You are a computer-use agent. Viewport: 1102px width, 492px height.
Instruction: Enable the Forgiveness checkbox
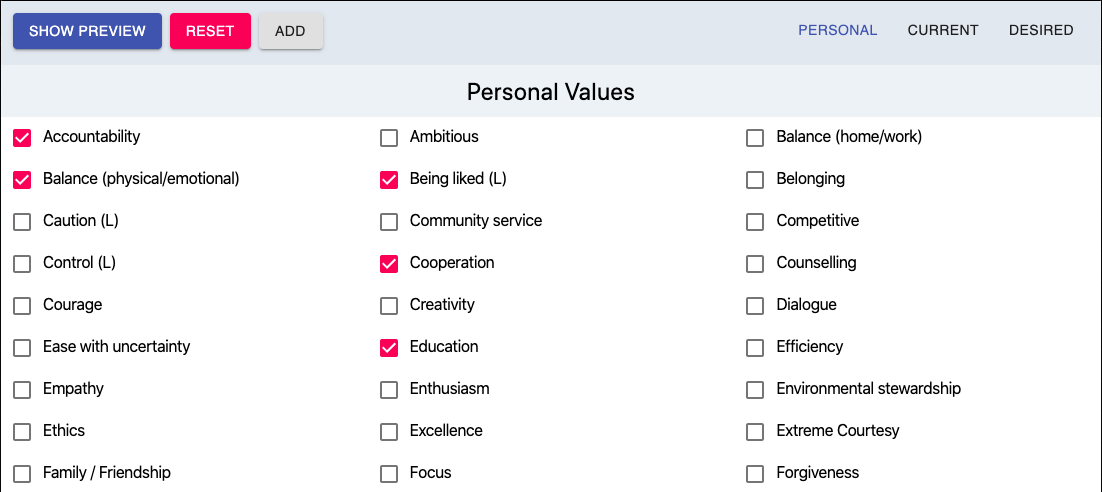[x=755, y=474]
